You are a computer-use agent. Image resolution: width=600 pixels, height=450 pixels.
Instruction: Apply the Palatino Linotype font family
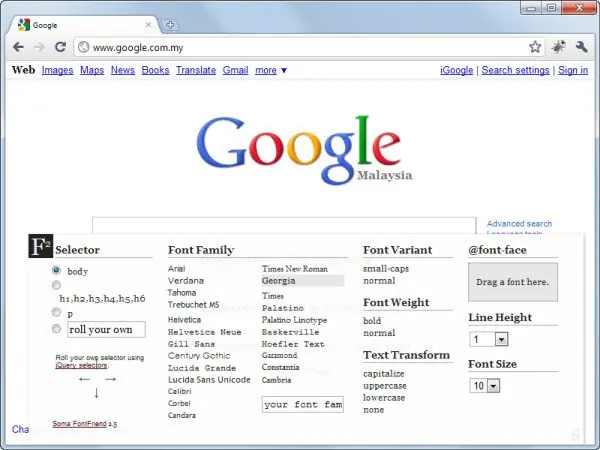point(294,320)
